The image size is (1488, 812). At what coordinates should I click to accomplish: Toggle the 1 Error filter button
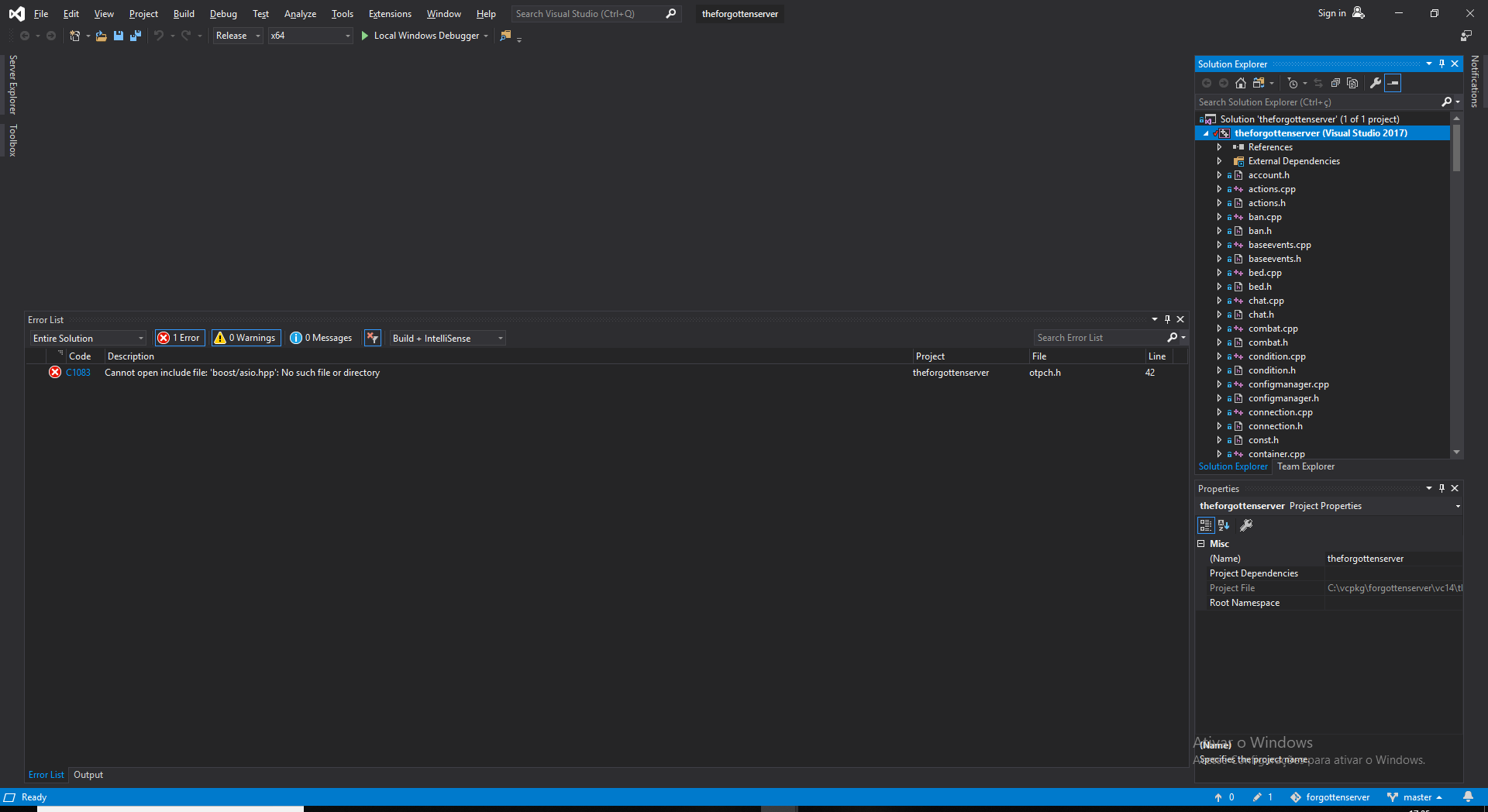179,338
